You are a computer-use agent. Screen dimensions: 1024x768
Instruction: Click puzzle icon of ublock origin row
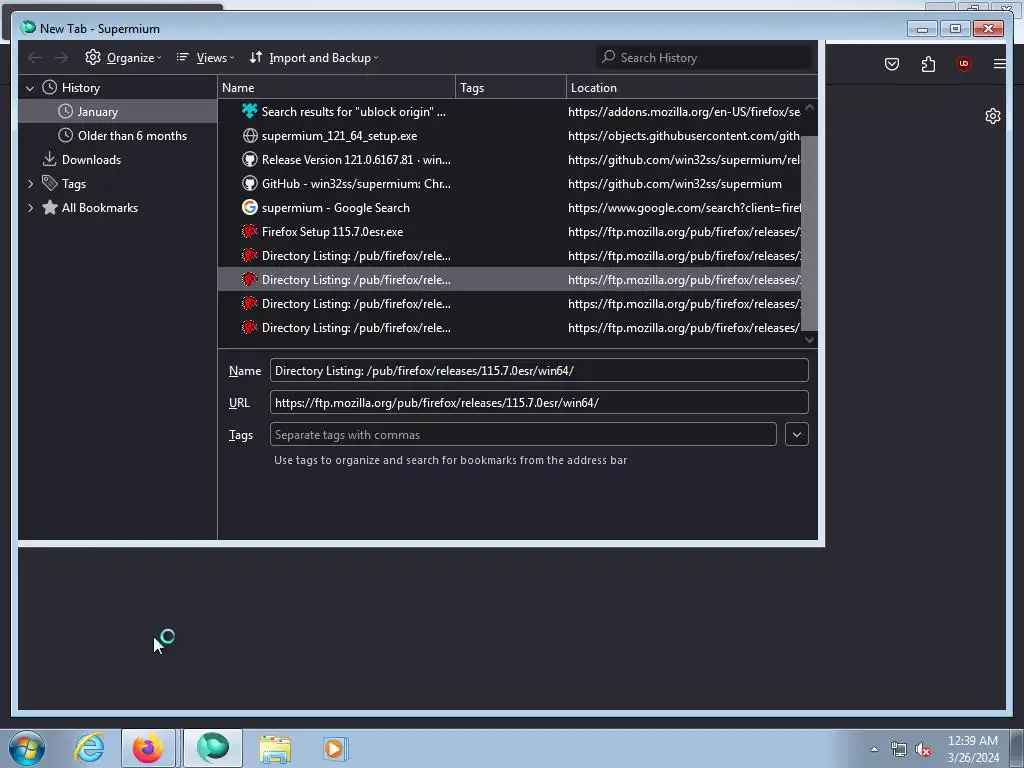(249, 112)
